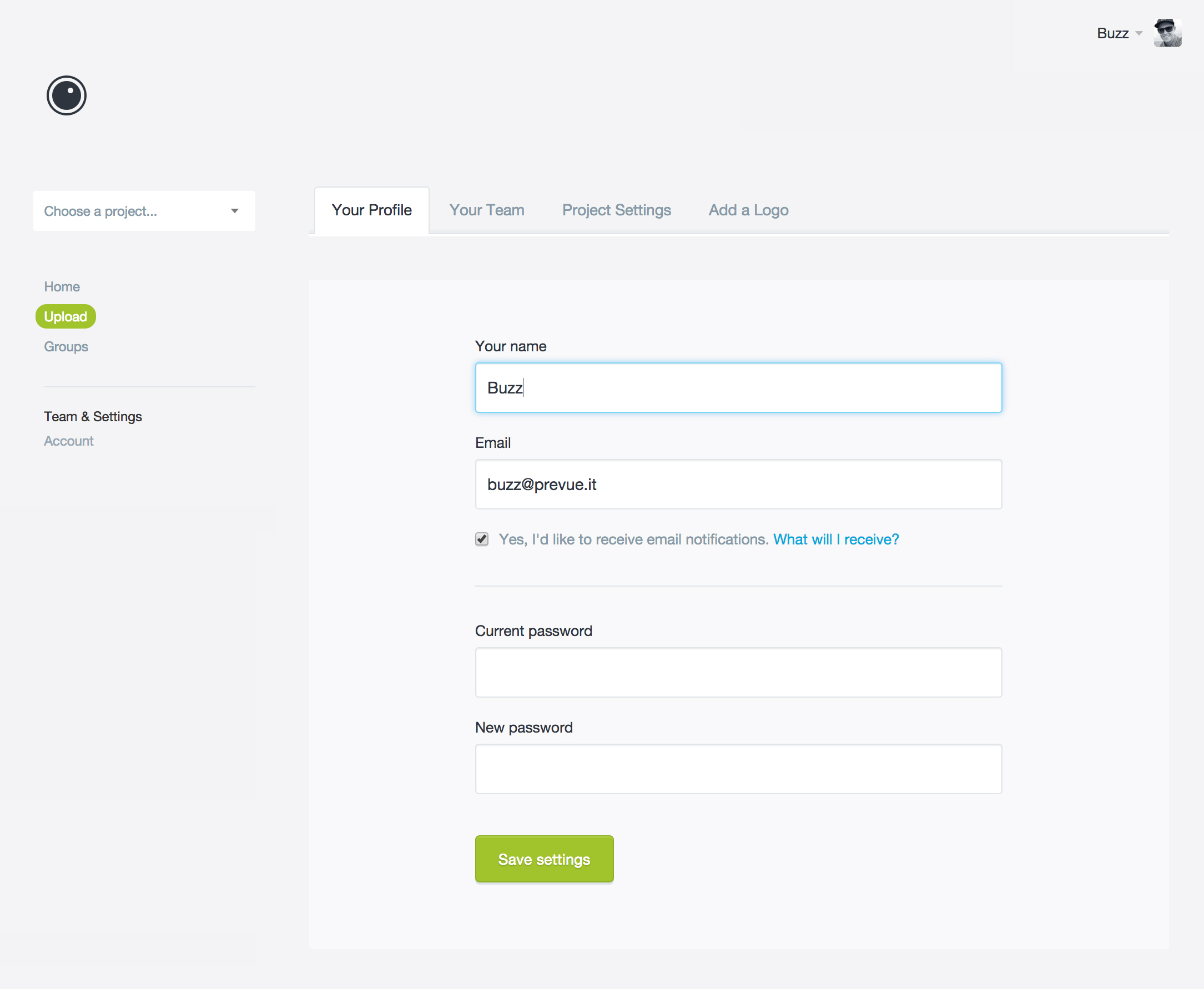Switch to the Your Team tab

click(487, 210)
